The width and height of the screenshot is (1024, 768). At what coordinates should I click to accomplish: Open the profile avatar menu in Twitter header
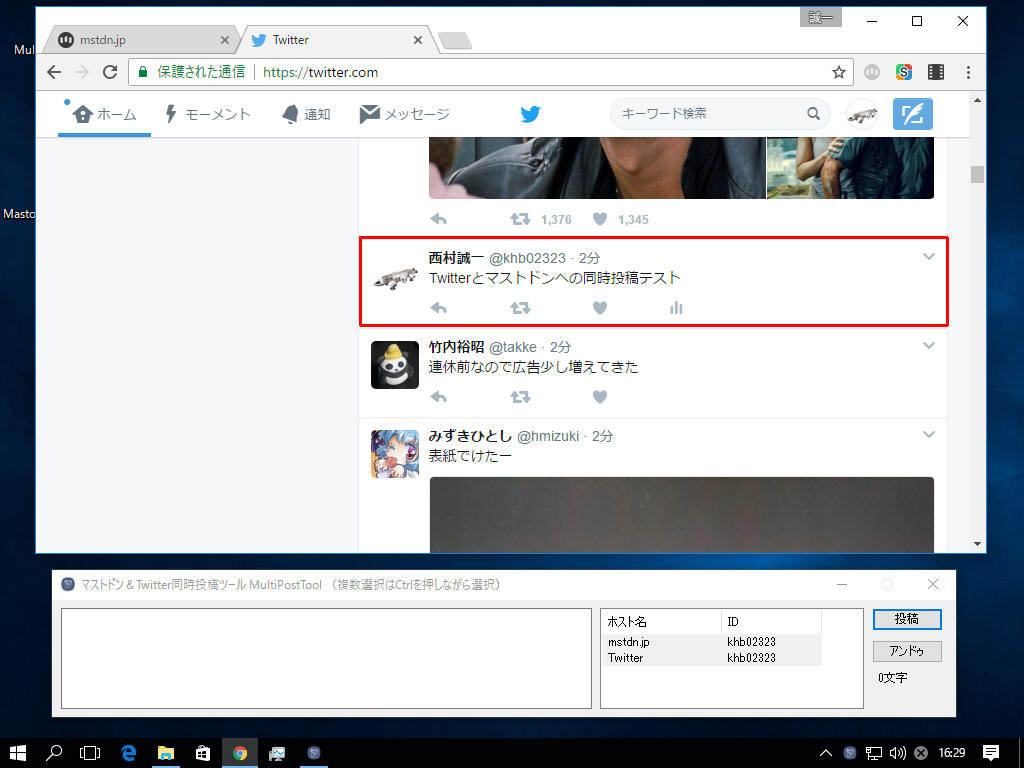861,114
